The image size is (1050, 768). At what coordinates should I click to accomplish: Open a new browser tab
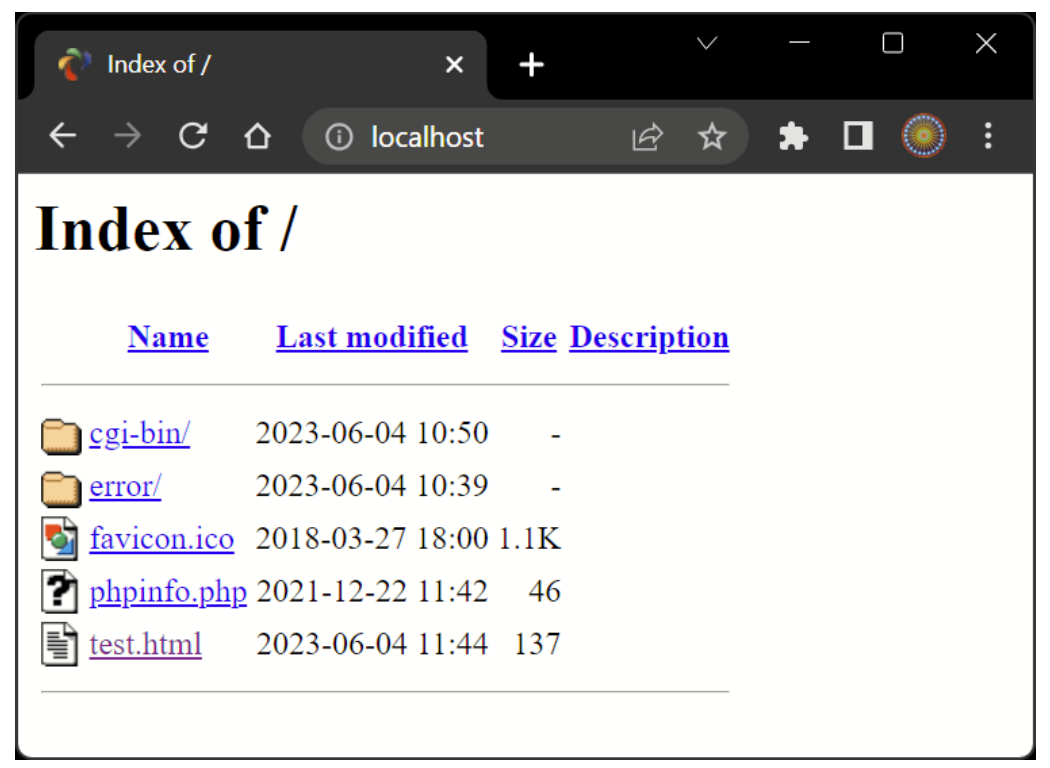click(x=531, y=66)
